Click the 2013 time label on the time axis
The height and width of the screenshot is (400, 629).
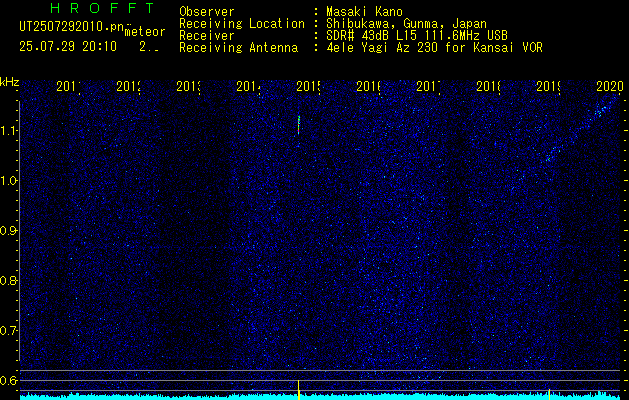click(188, 86)
